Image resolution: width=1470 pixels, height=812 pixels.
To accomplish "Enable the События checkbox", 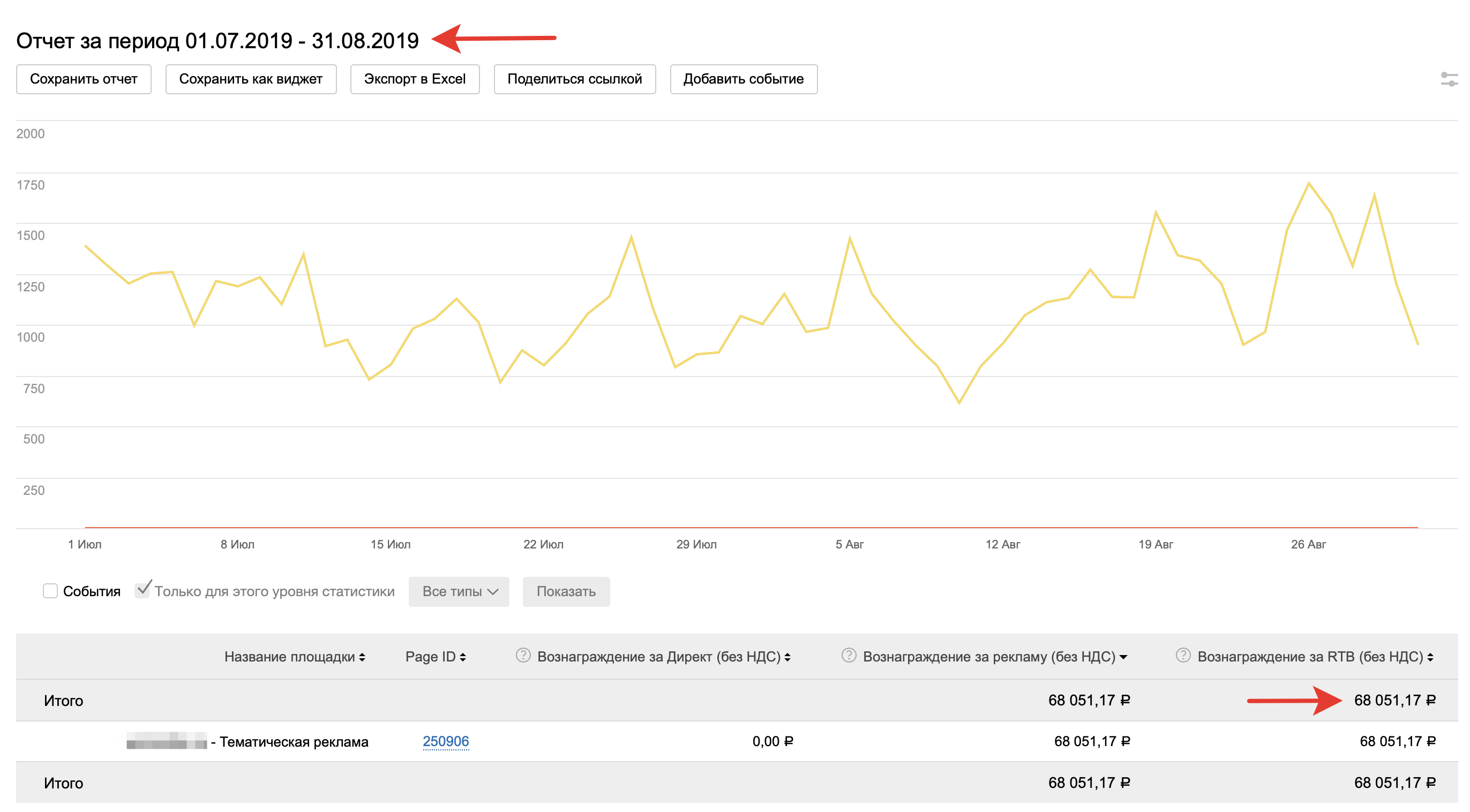I will tap(50, 591).
